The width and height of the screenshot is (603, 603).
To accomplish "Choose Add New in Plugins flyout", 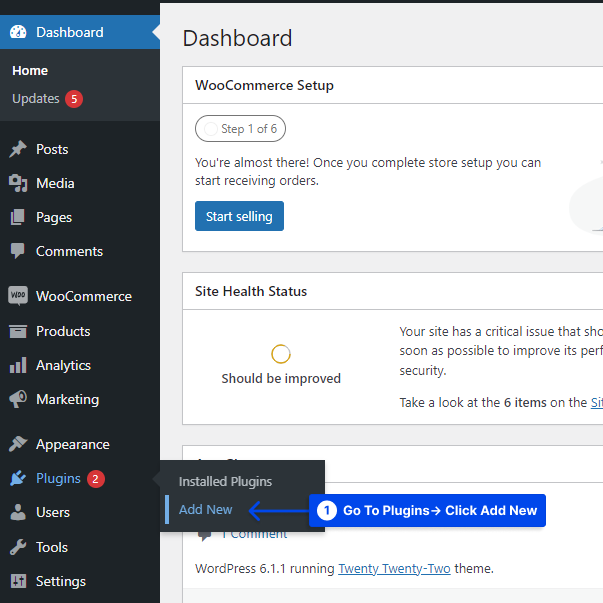I will pyautogui.click(x=205, y=510).
